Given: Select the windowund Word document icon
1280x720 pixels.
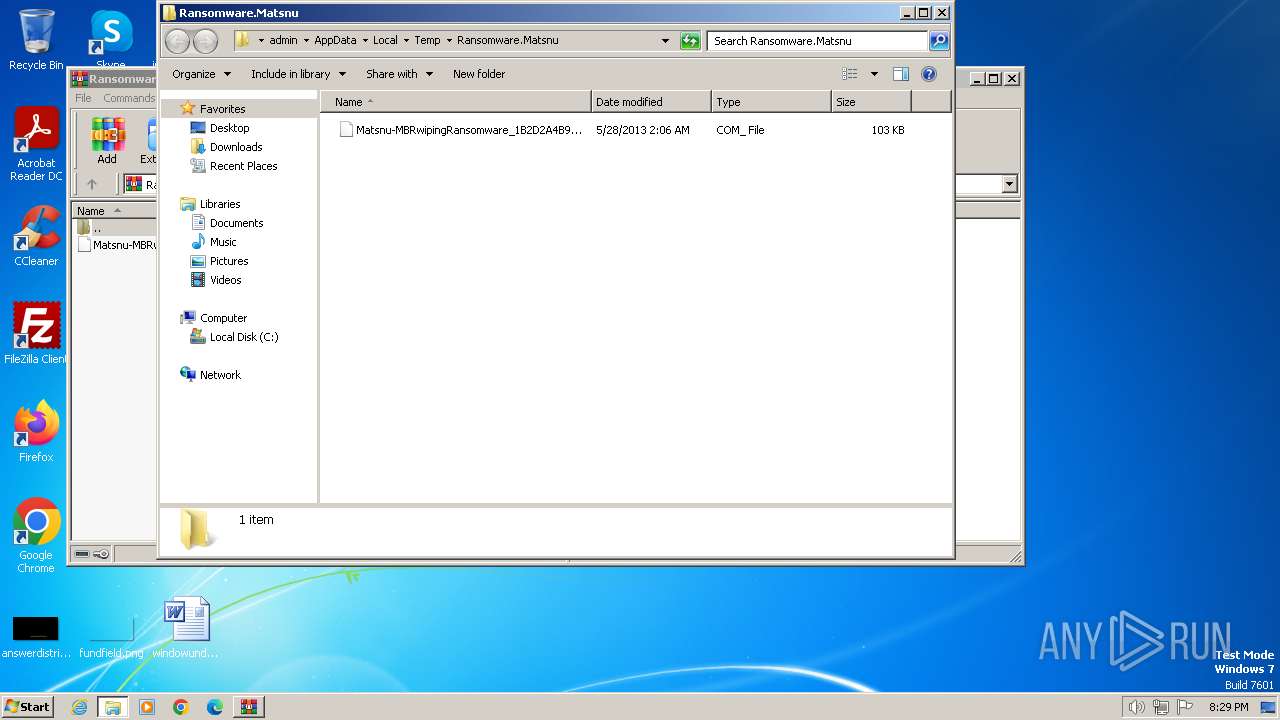Looking at the screenshot, I should point(187,627).
